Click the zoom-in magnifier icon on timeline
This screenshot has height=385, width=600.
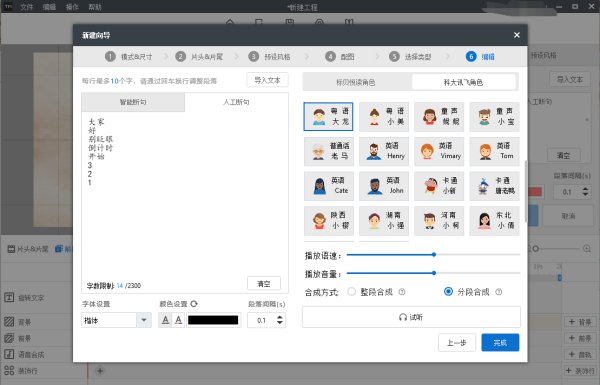click(x=587, y=248)
